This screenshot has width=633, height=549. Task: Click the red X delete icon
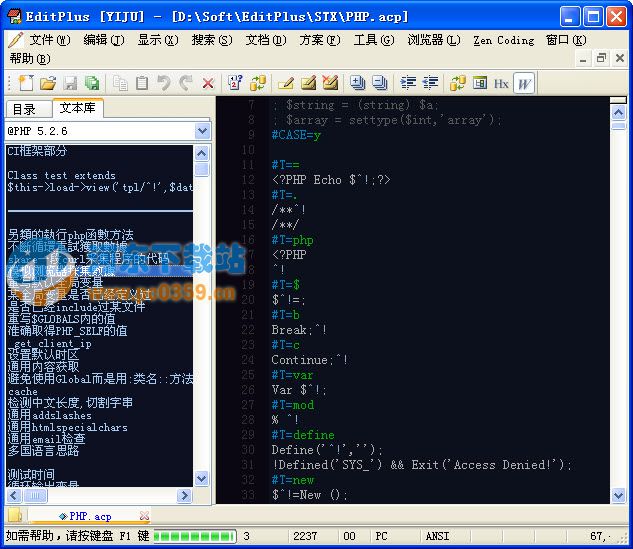208,84
